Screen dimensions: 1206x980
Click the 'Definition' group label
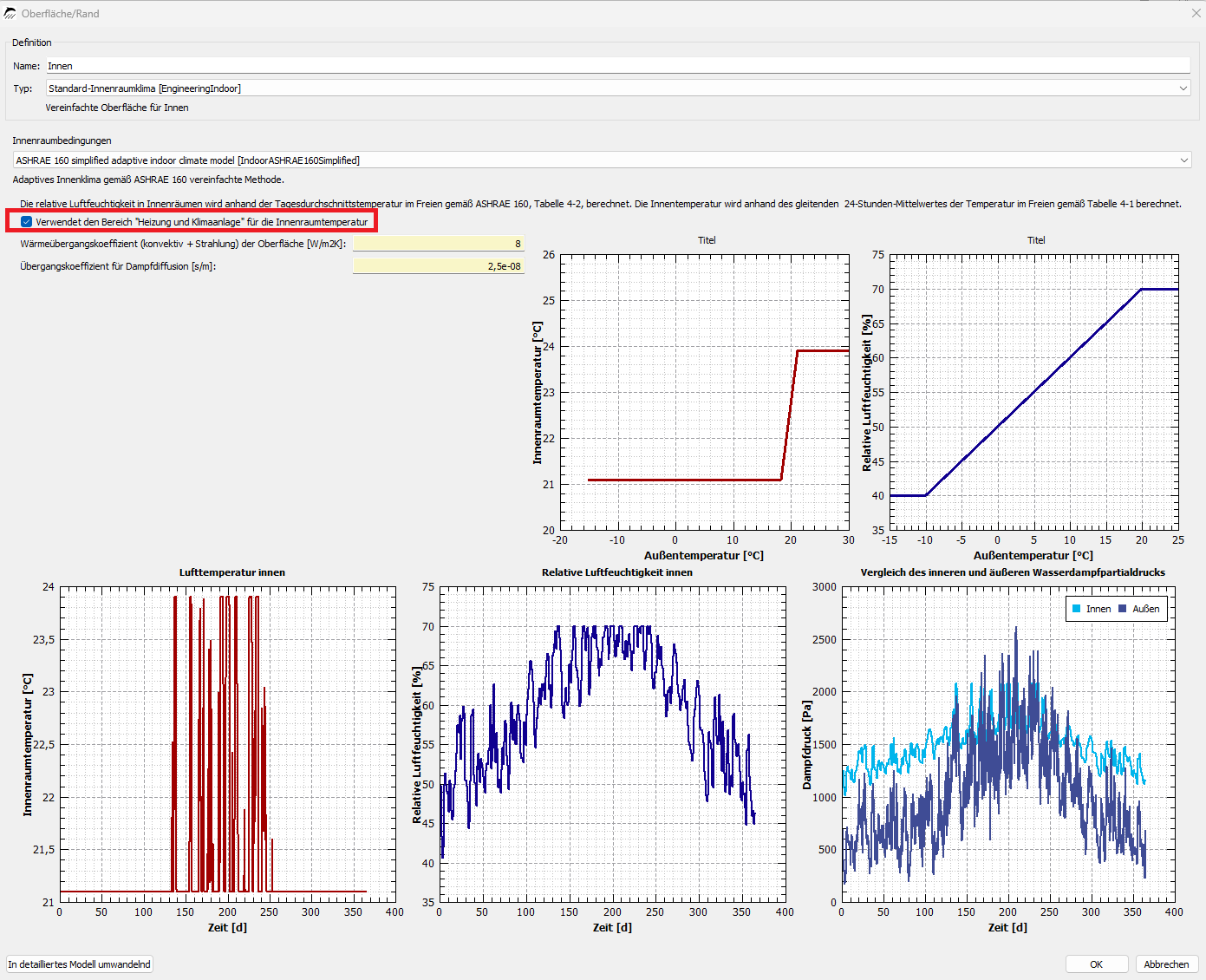pyautogui.click(x=32, y=42)
